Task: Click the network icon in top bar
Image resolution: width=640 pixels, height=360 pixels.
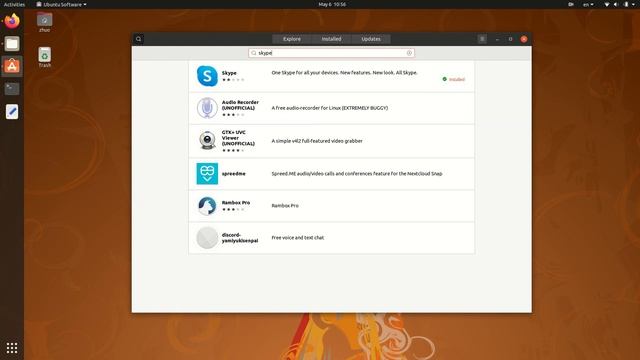Action: (x=607, y=4)
